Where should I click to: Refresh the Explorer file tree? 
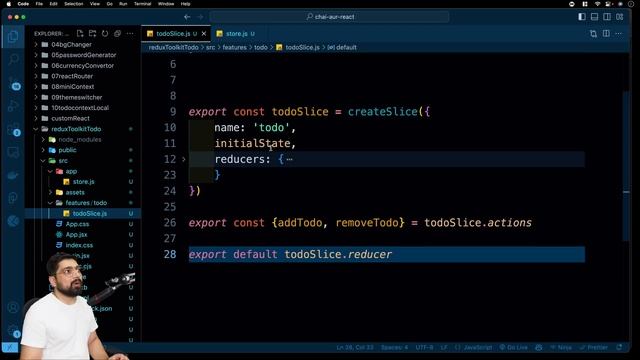click(105, 33)
